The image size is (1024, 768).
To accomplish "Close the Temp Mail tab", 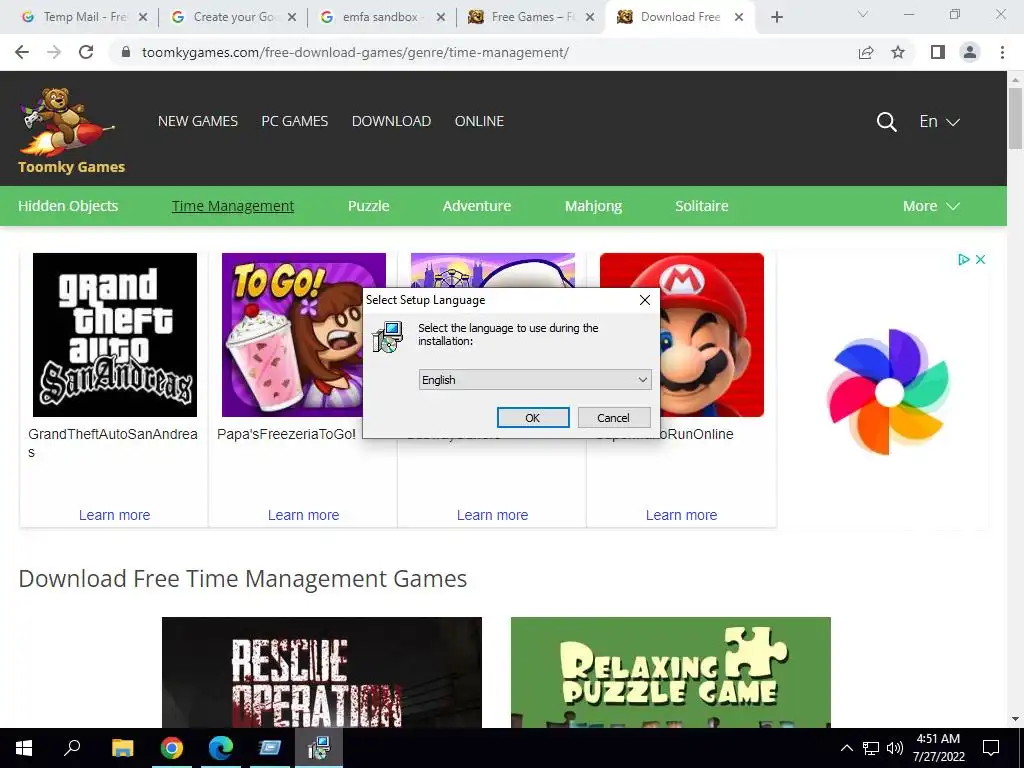I will [143, 17].
